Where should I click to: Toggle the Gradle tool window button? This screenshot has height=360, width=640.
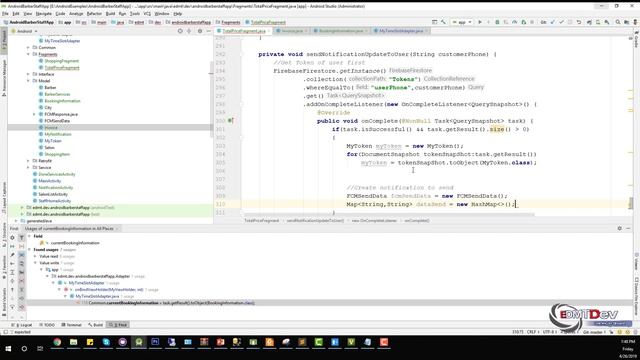[x=636, y=39]
